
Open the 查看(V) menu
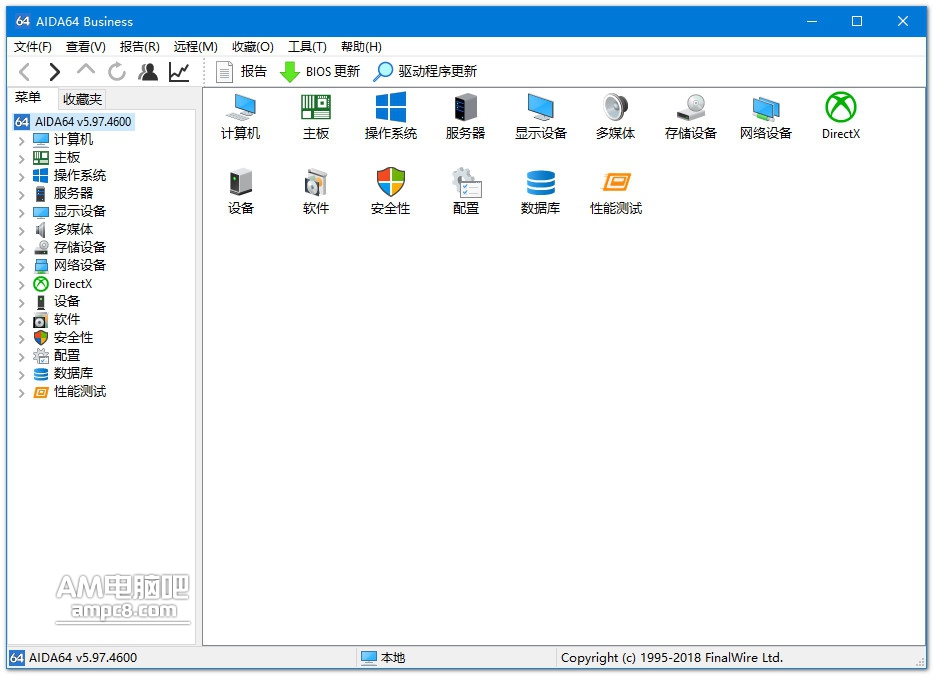[86, 46]
